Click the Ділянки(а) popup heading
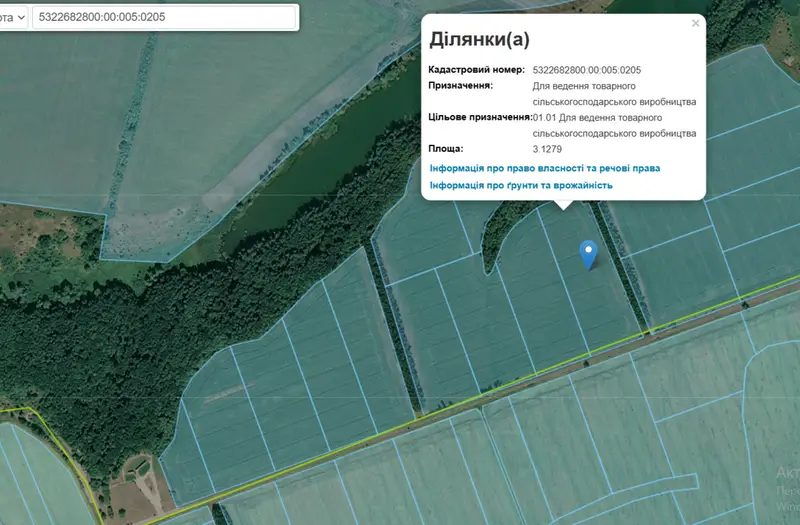Viewport: 800px width, 525px height. coord(479,39)
